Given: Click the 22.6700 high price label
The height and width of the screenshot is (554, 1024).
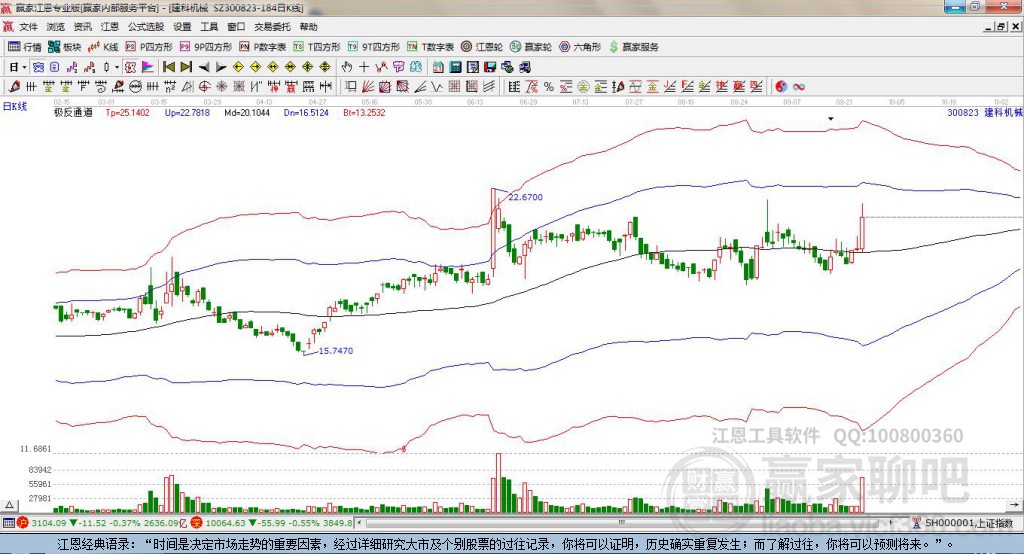Looking at the screenshot, I should (526, 197).
